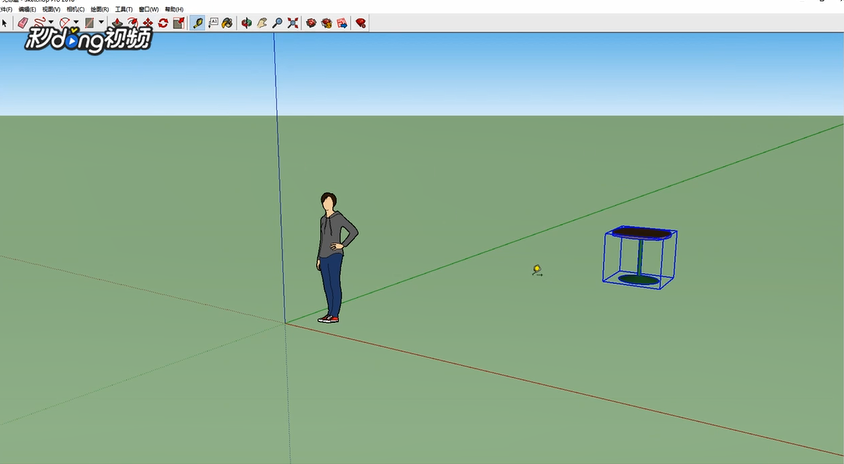The image size is (844, 464).
Task: Choose the Eraser tool
Action: click(22, 23)
